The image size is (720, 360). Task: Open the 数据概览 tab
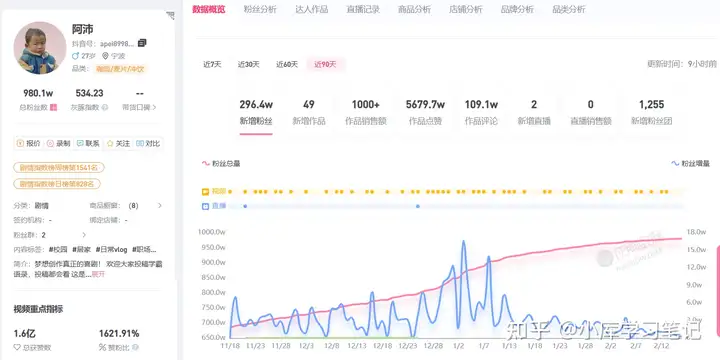point(208,10)
